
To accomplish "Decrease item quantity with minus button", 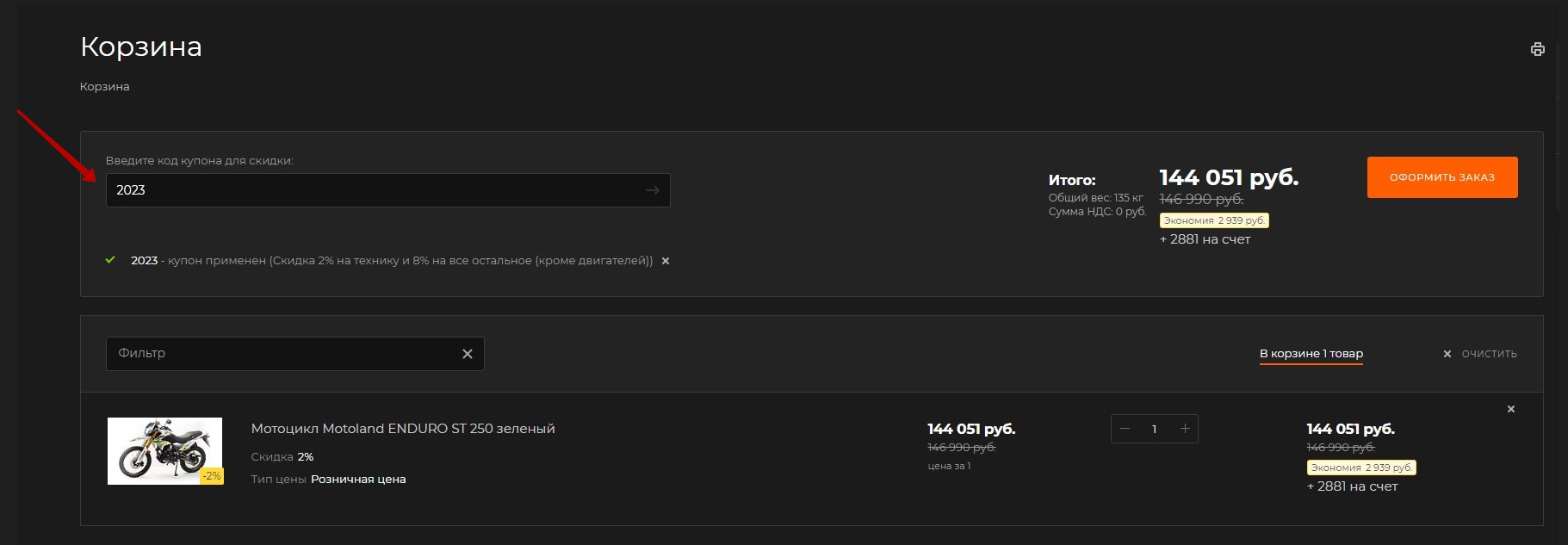I will (x=1125, y=429).
